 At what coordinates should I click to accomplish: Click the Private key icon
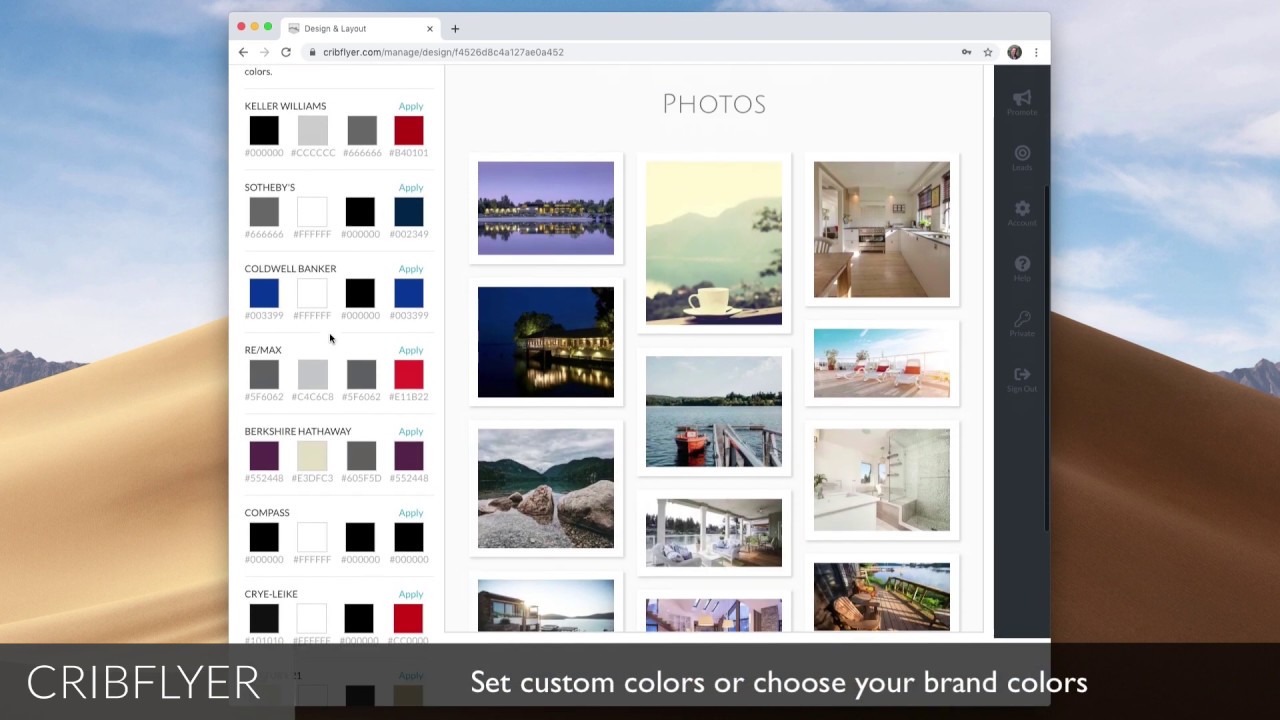pyautogui.click(x=1021, y=319)
